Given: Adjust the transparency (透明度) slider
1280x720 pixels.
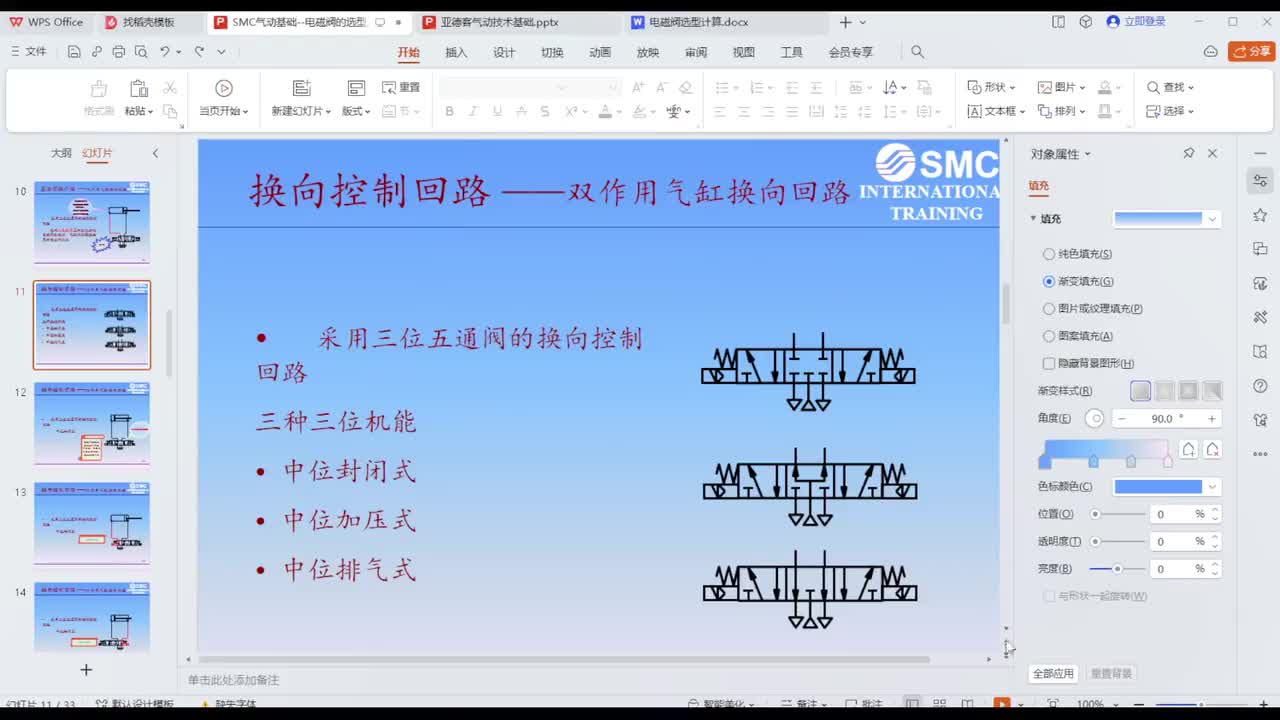Looking at the screenshot, I should pos(1096,541).
